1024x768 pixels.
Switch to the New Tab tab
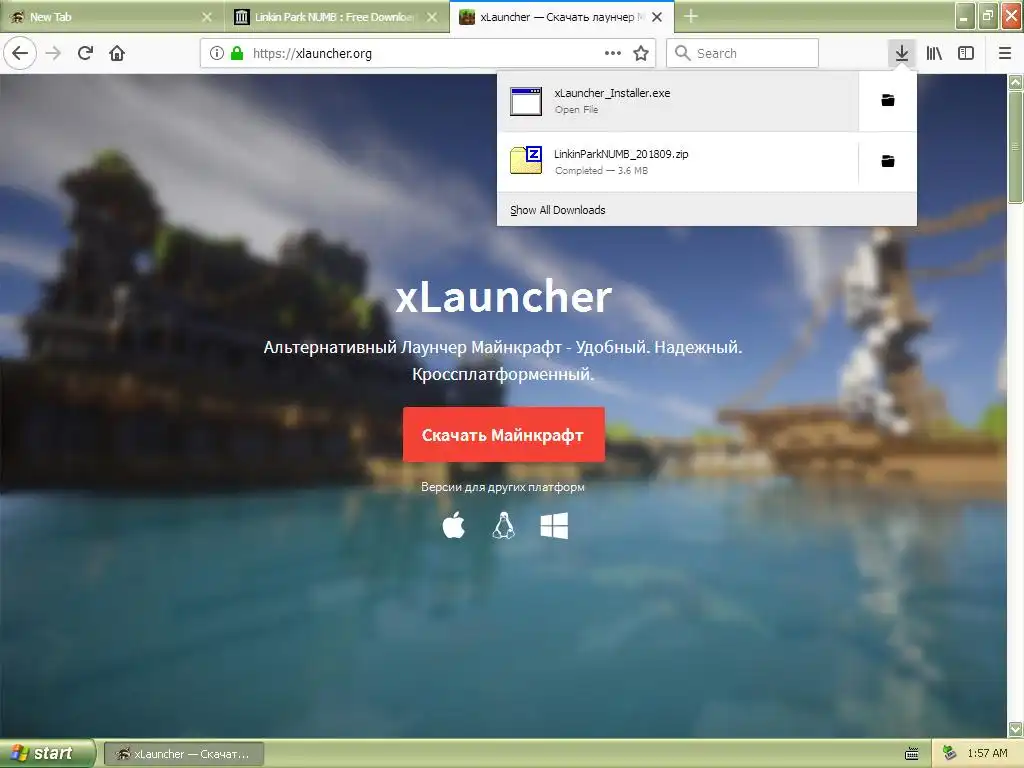point(111,17)
